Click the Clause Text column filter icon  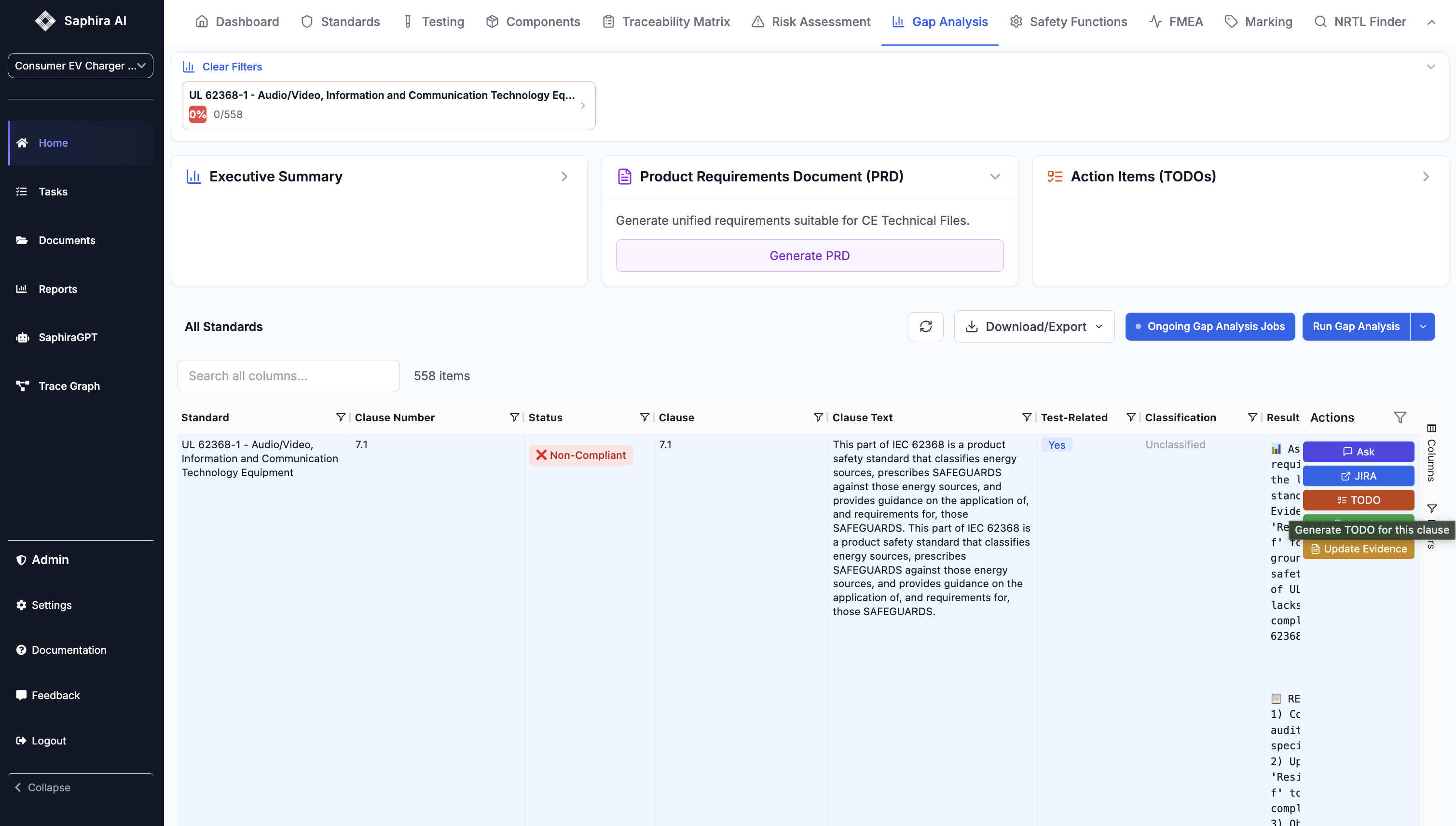point(1026,417)
